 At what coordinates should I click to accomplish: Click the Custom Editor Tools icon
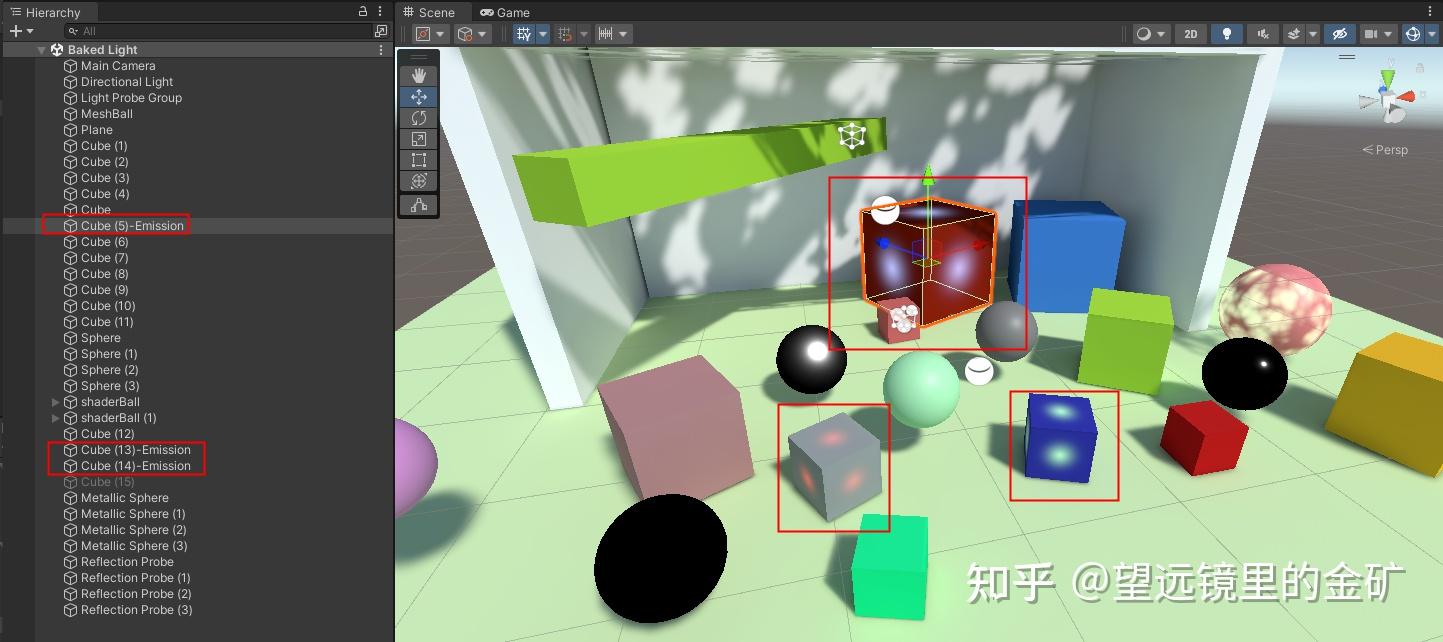[x=418, y=203]
